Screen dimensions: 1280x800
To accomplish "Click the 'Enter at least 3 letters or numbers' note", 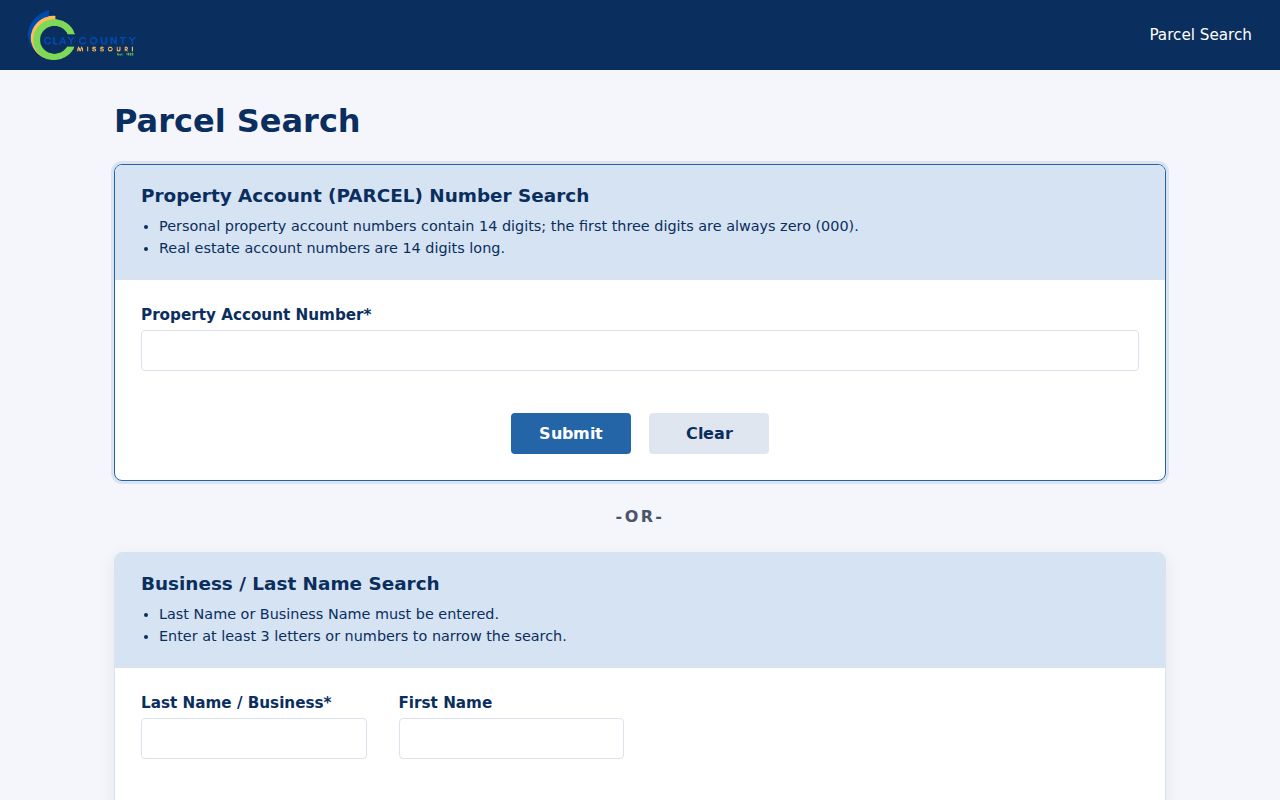I will 363,636.
